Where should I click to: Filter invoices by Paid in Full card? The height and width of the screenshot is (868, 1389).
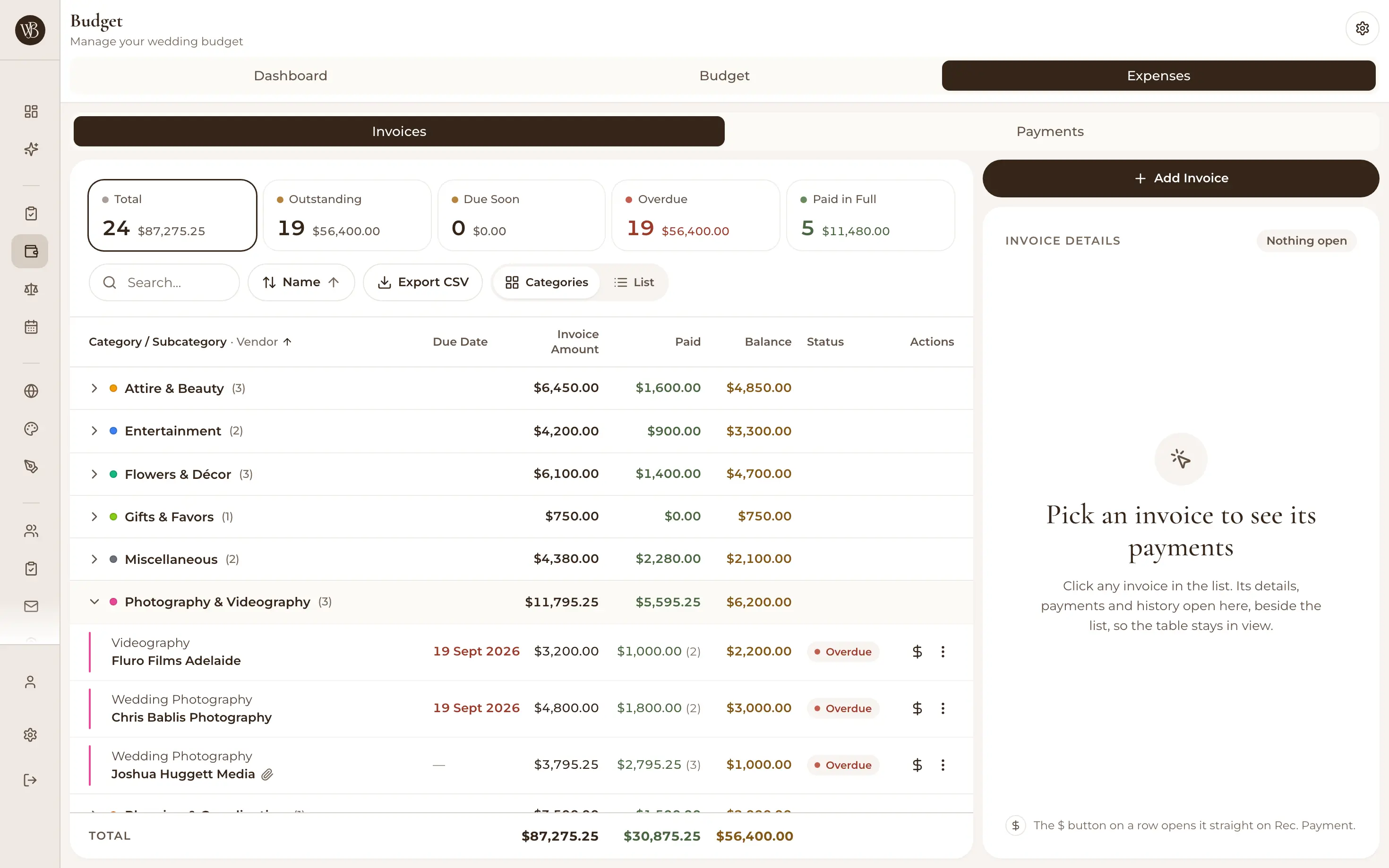point(871,215)
